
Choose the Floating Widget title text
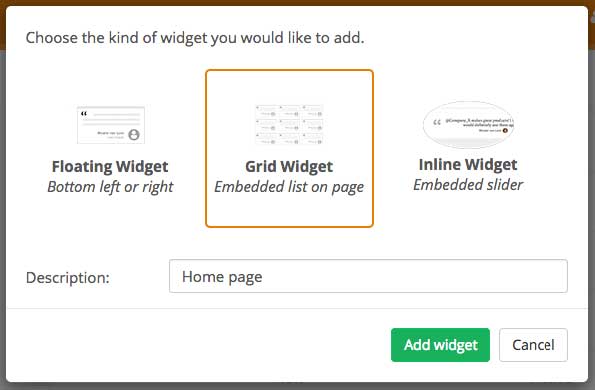point(110,167)
